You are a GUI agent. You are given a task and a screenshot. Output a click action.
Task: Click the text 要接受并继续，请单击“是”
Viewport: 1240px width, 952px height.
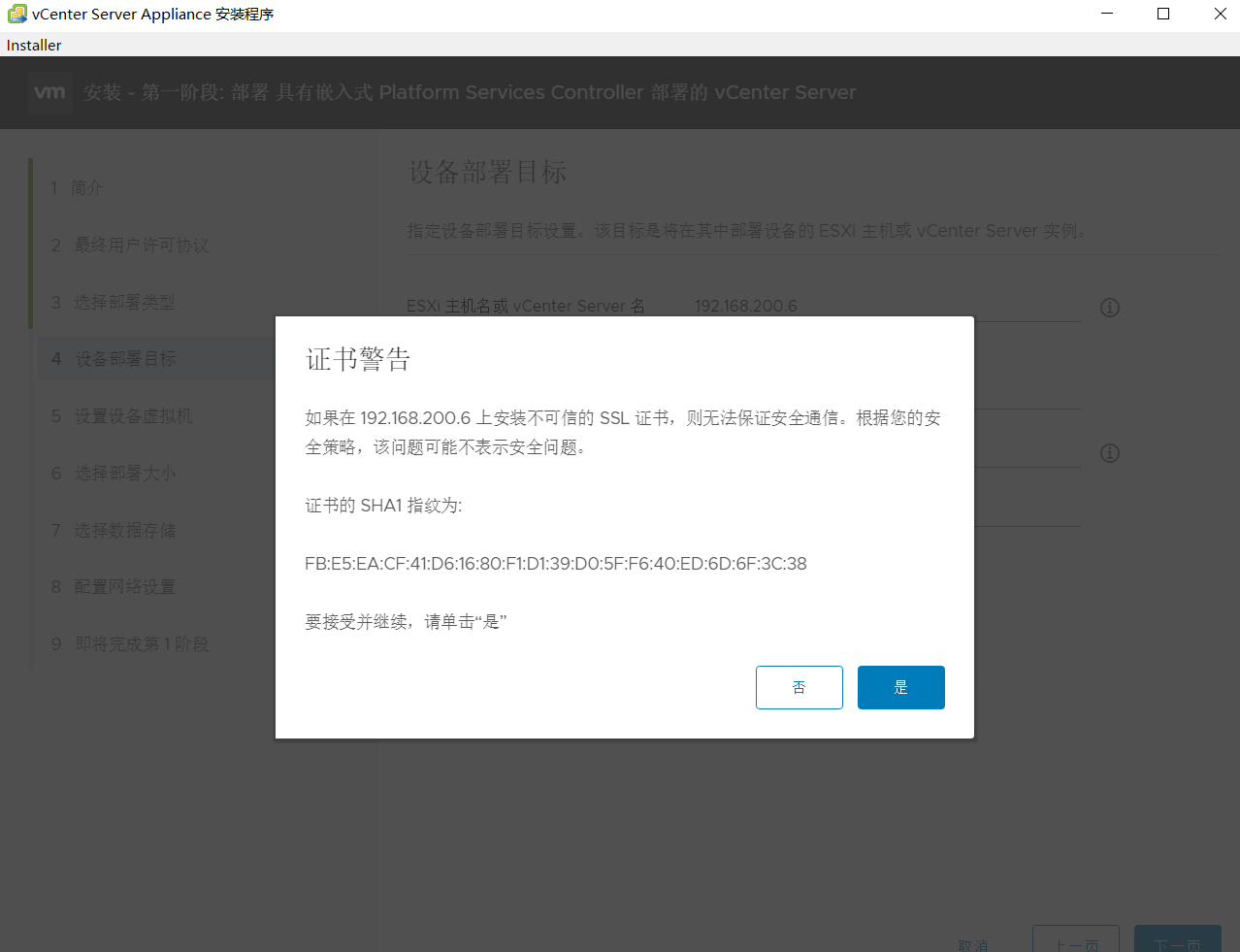pyautogui.click(x=406, y=622)
